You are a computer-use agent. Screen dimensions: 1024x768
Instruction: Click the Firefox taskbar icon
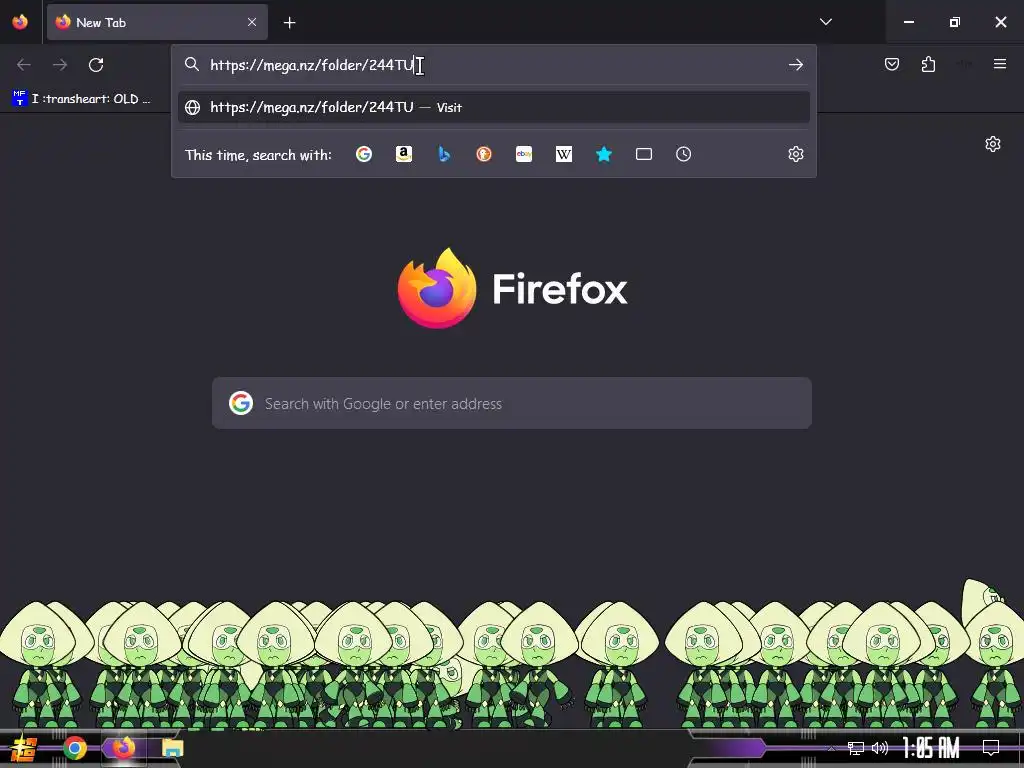coord(123,748)
